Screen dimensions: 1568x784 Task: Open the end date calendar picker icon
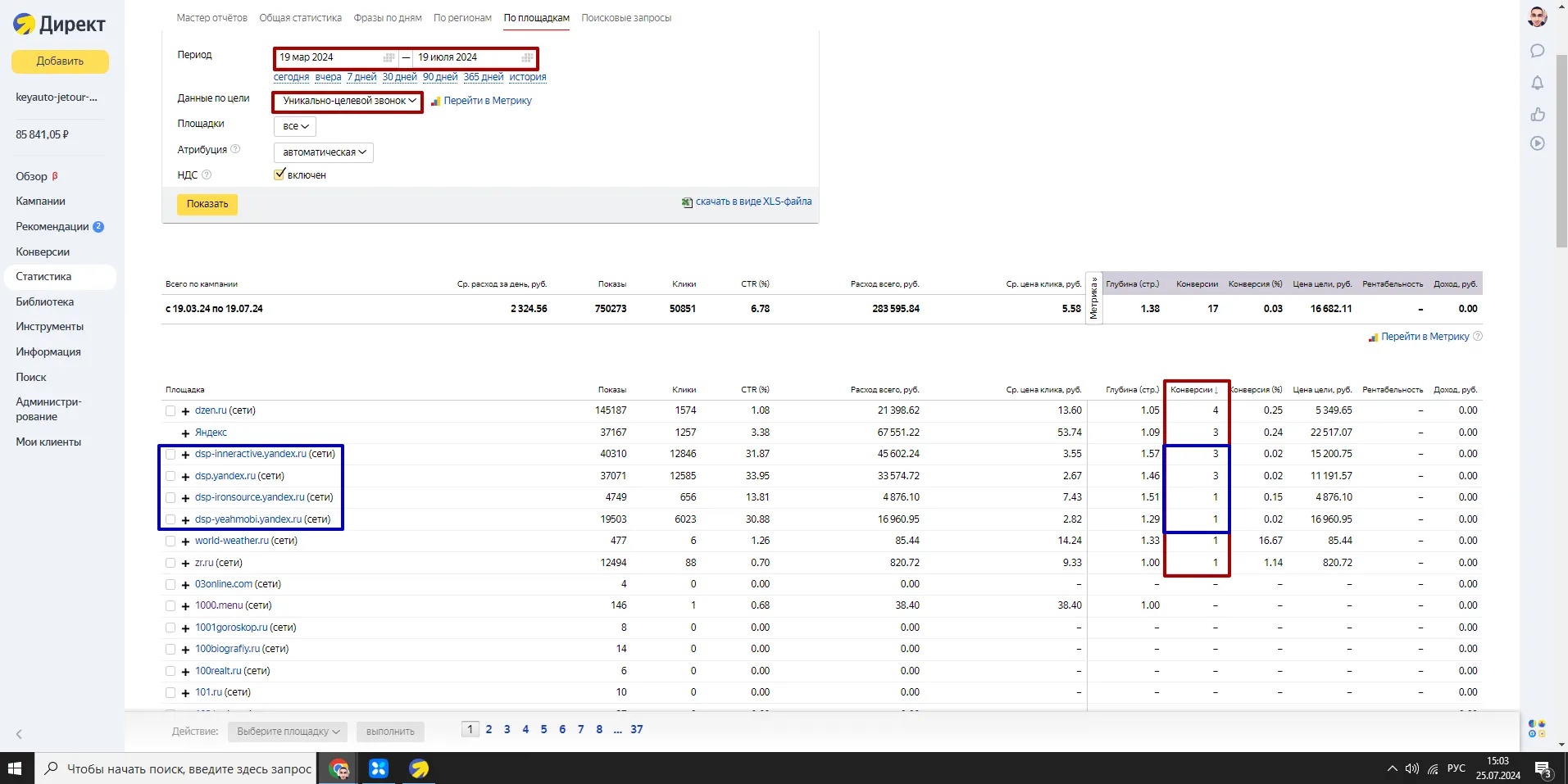(x=527, y=57)
